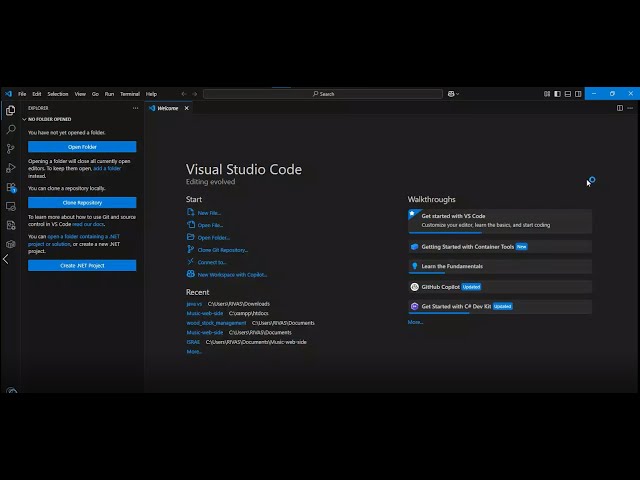Open the Go menu
The width and height of the screenshot is (640, 480).
point(95,94)
